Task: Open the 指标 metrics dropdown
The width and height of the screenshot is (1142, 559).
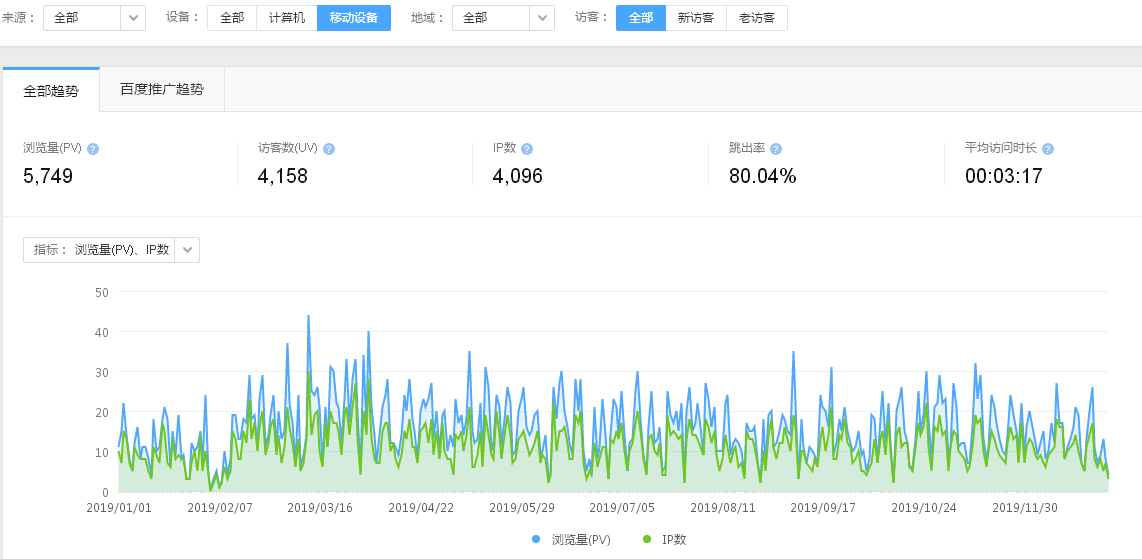Action: coord(111,250)
